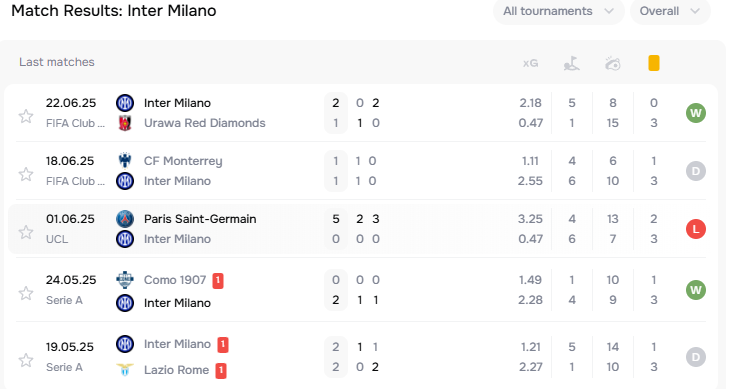
Task: Click the yellow card column icon
Action: coord(654,63)
